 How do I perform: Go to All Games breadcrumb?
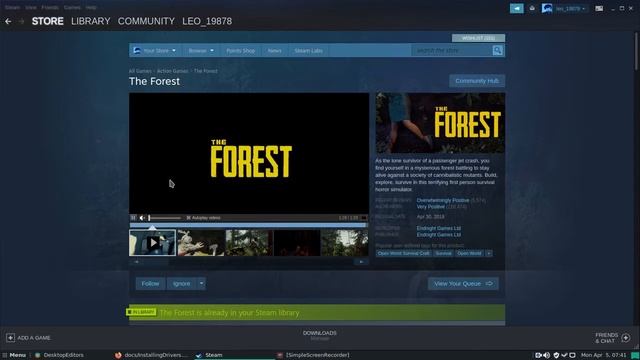(140, 71)
